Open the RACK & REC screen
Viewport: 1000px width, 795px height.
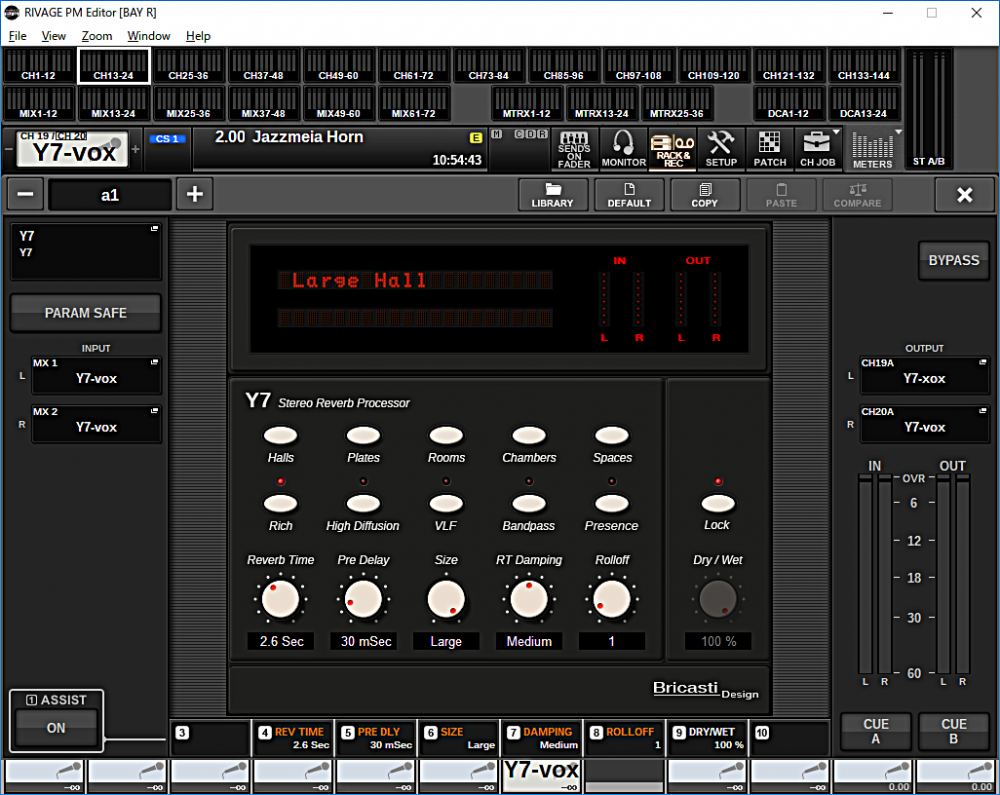tap(672, 148)
